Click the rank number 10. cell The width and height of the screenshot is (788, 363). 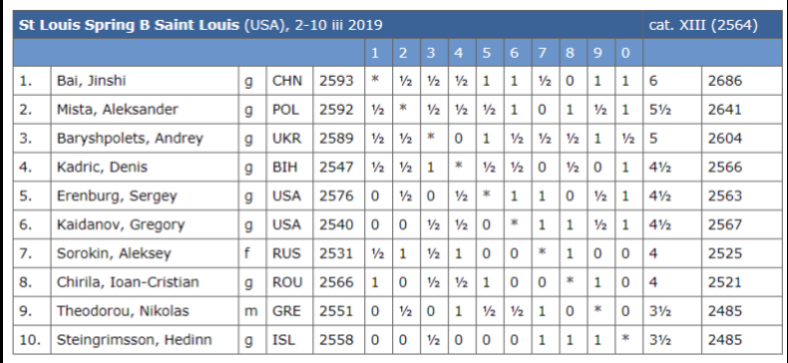coord(30,340)
